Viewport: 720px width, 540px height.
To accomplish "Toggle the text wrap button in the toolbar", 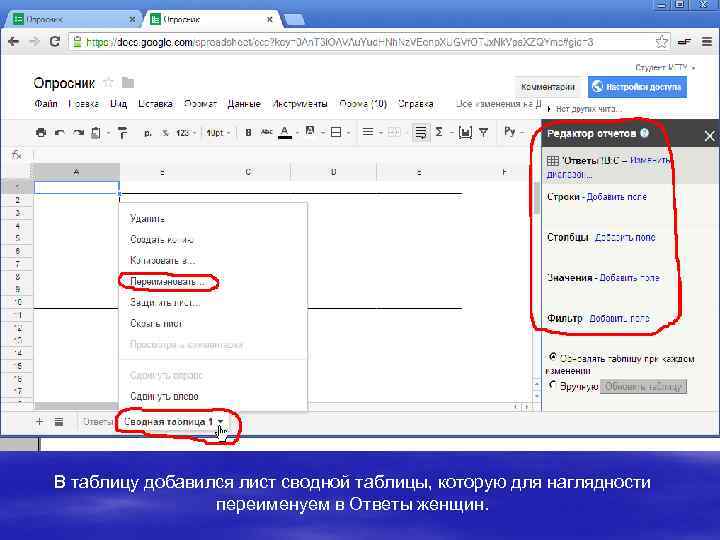I will (421, 133).
